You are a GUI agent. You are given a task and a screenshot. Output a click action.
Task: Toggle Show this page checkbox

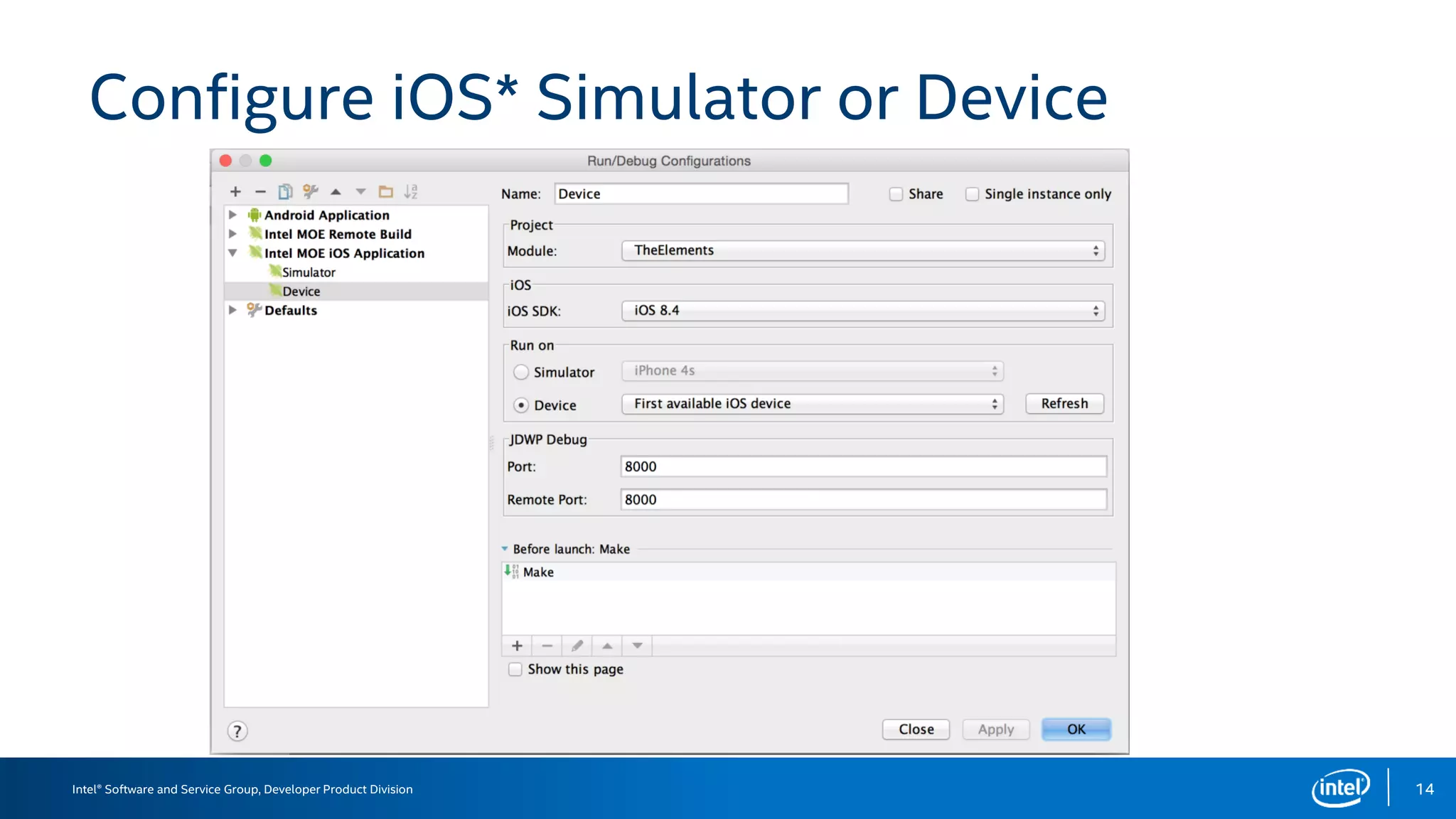click(515, 669)
